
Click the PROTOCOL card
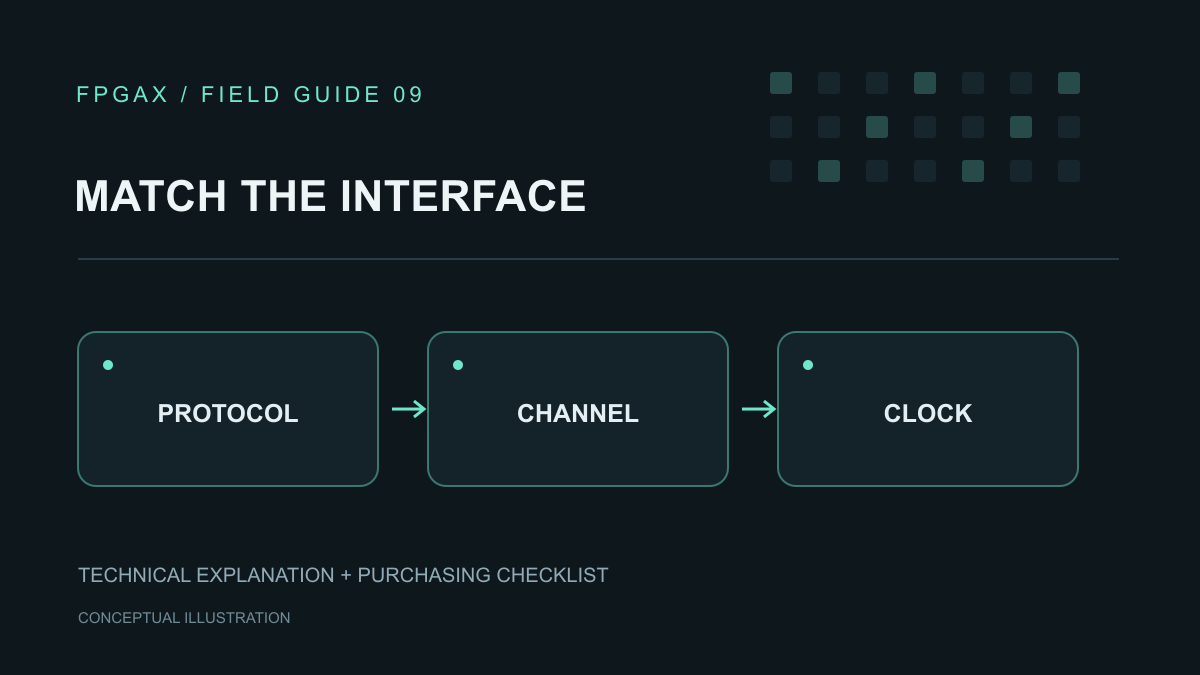pyautogui.click(x=228, y=409)
